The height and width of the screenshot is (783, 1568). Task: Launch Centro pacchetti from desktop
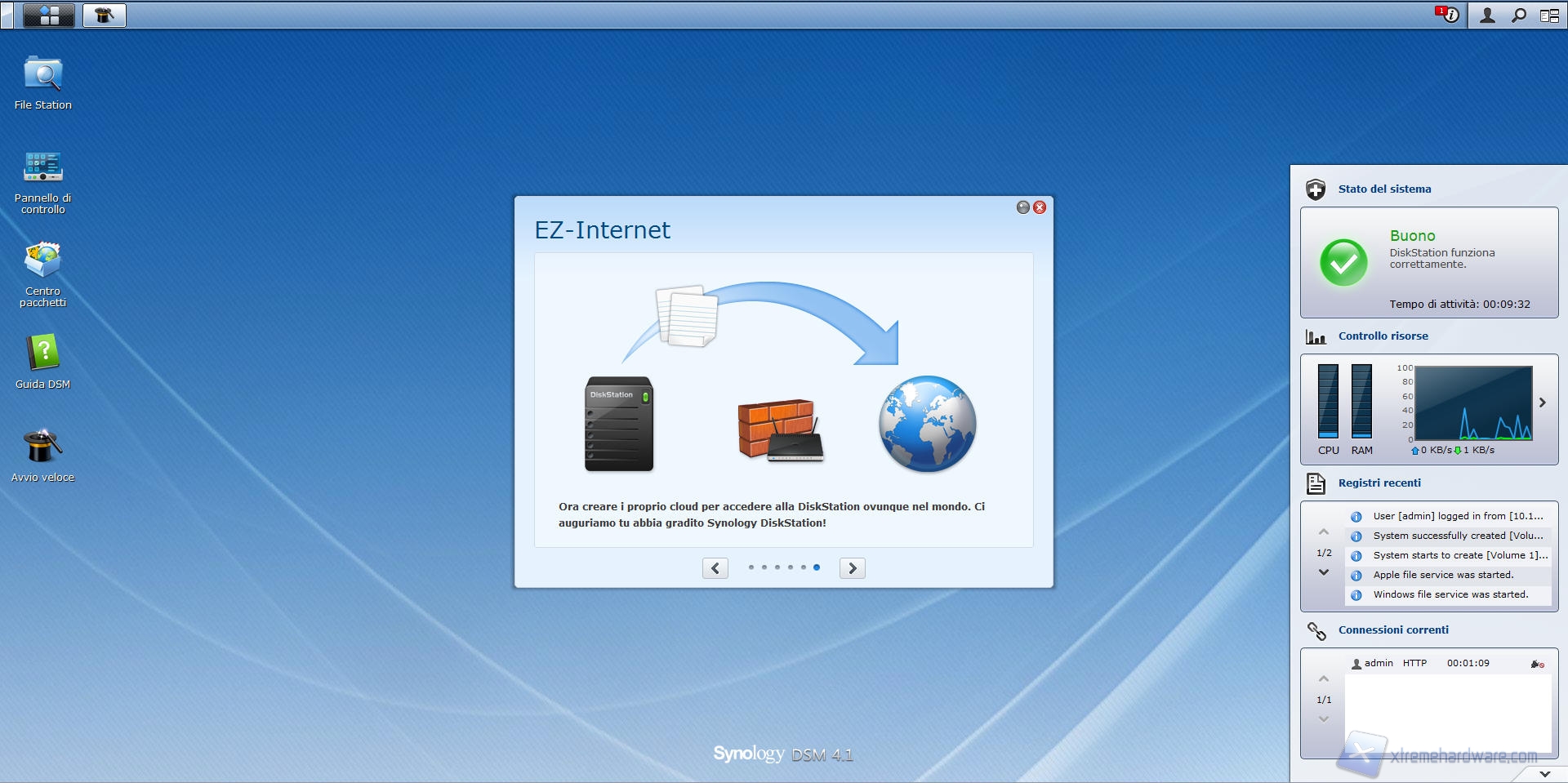[42, 261]
